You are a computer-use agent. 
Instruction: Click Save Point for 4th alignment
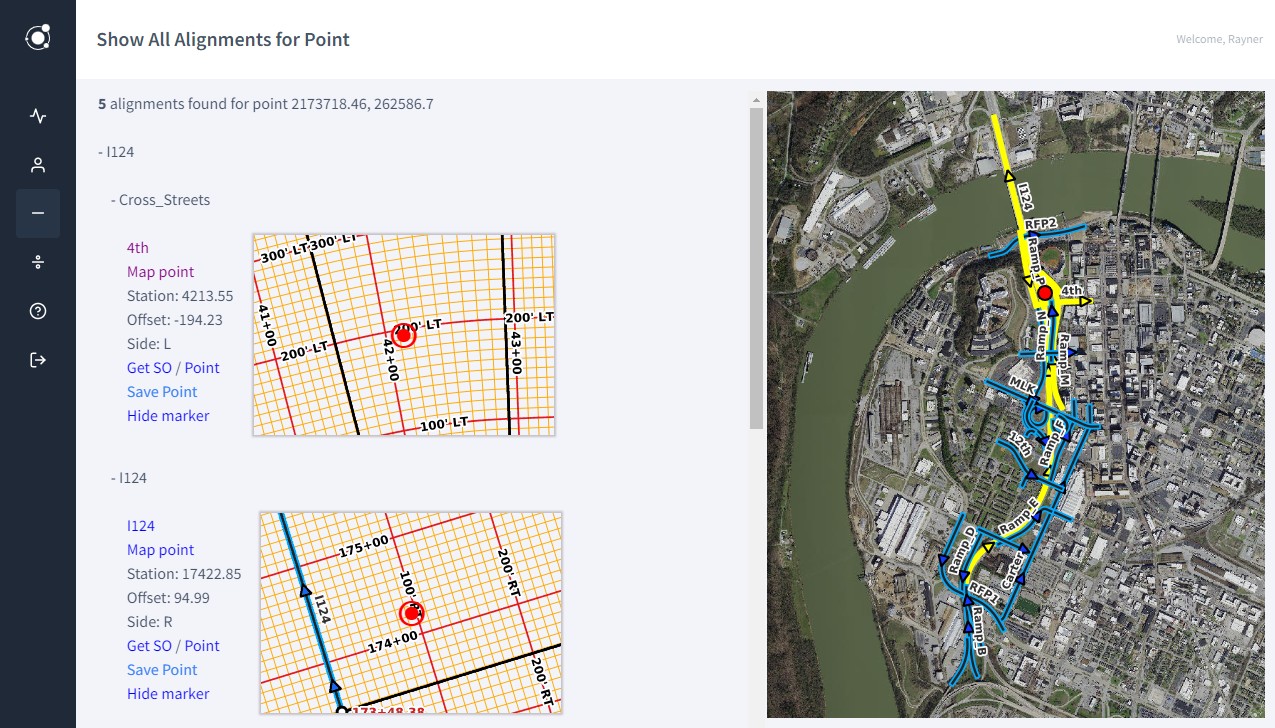click(x=162, y=392)
